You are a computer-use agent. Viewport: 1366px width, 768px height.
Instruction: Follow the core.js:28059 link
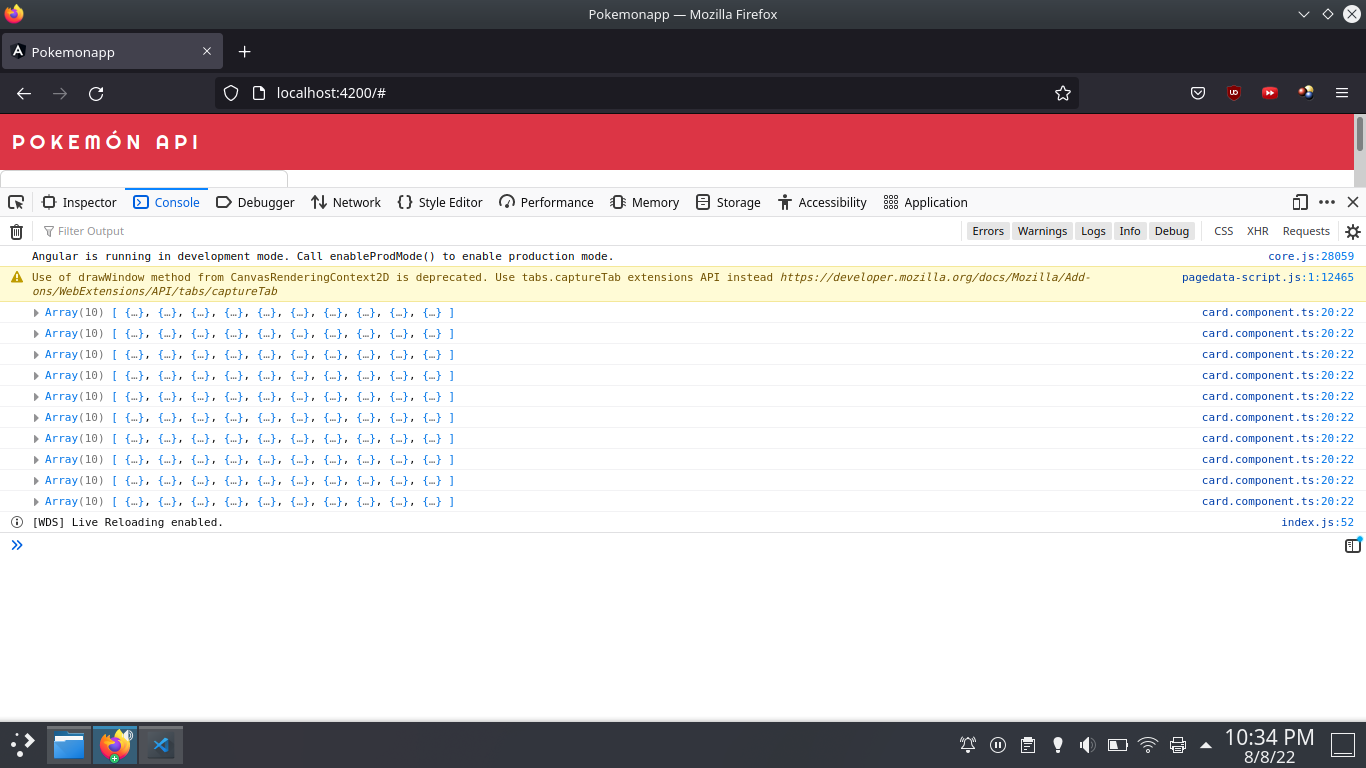1311,256
